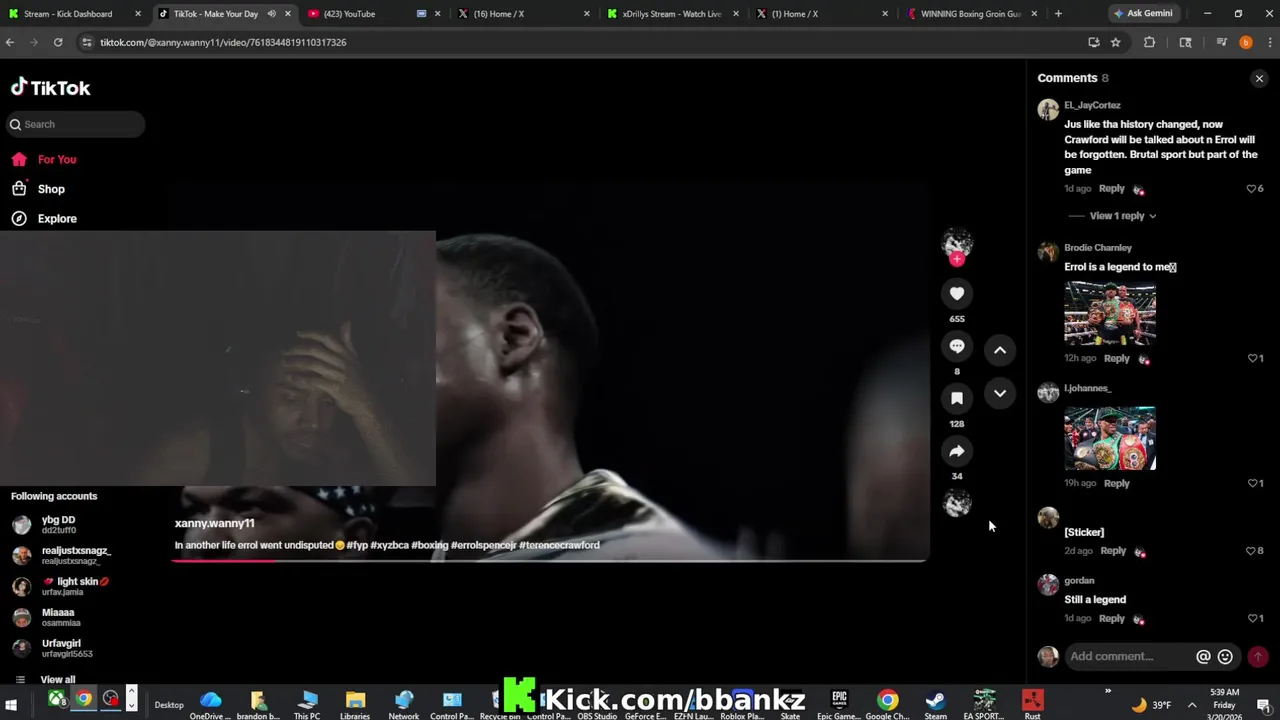Mute the TikTok tab audio icon

(x=271, y=14)
